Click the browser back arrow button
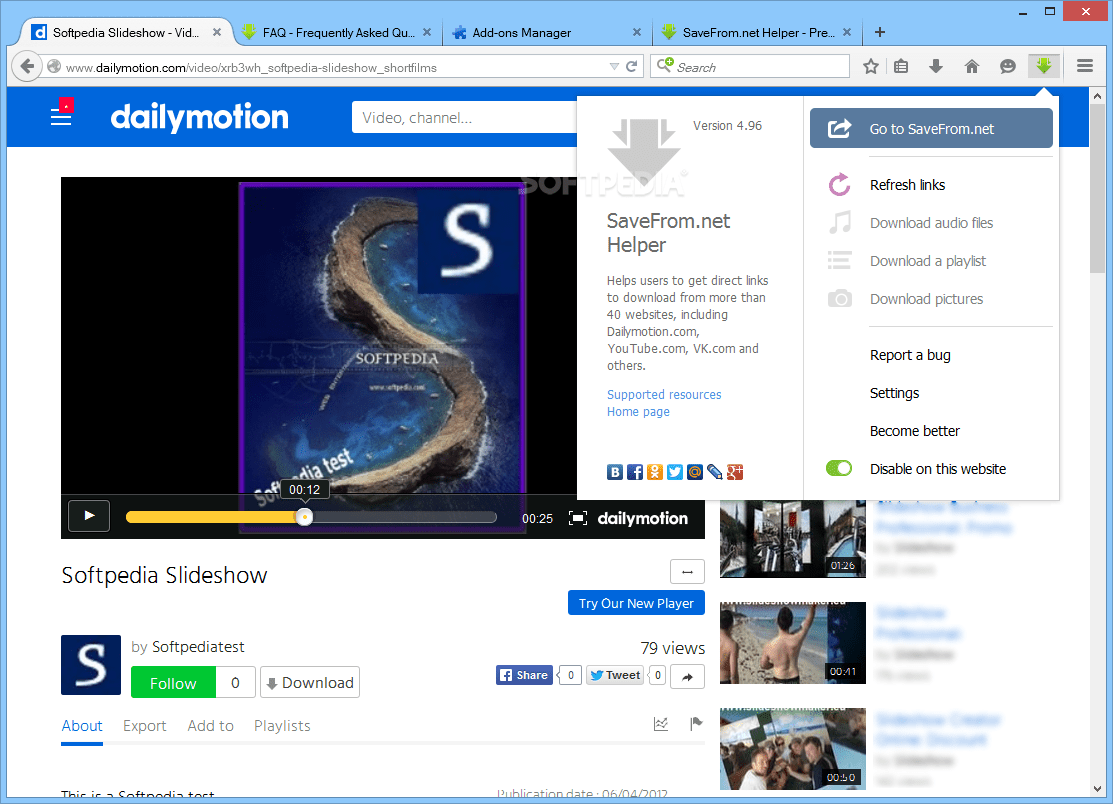The image size is (1113, 804). coord(26,66)
